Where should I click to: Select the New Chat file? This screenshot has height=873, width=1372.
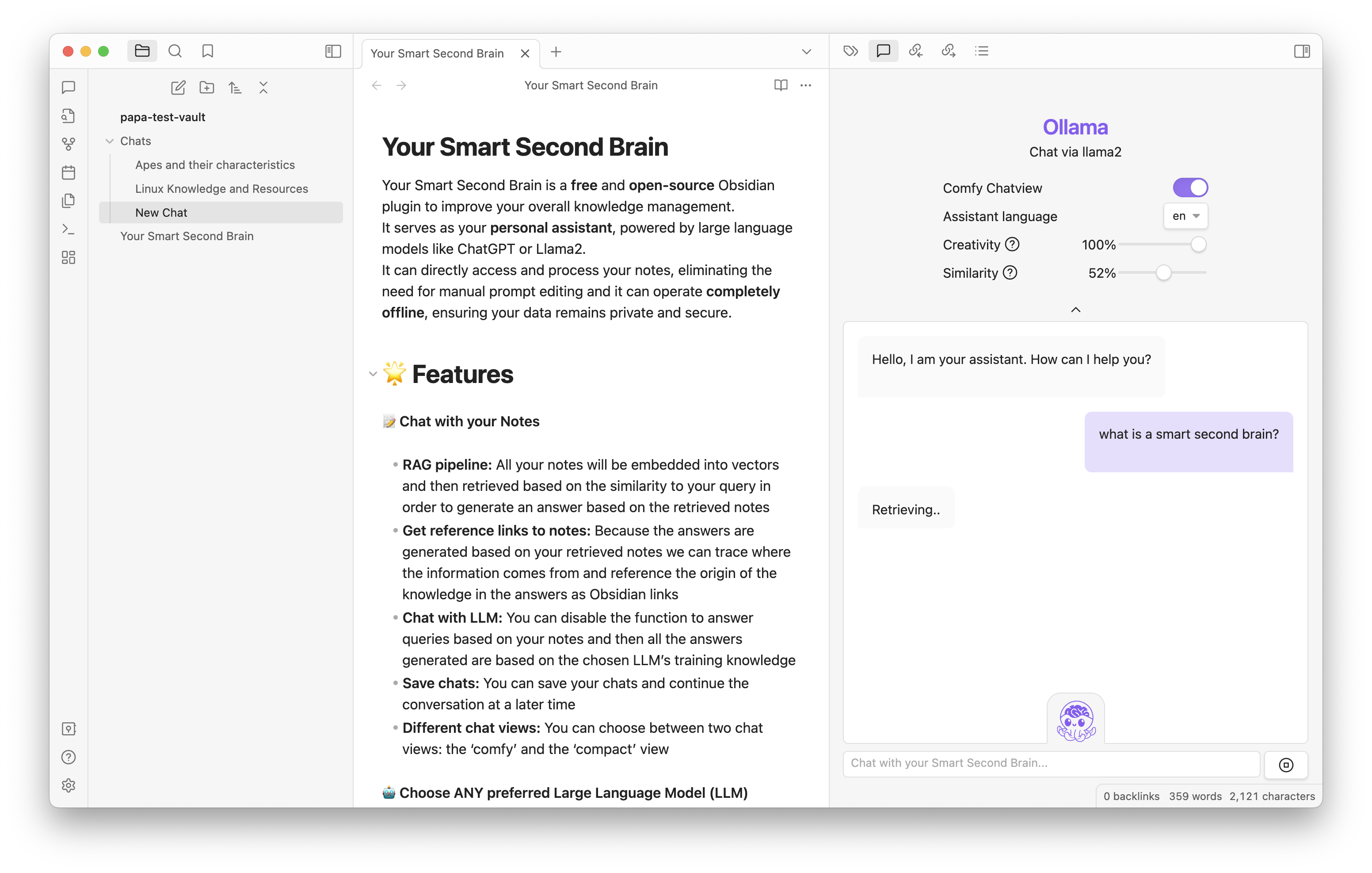tap(221, 213)
